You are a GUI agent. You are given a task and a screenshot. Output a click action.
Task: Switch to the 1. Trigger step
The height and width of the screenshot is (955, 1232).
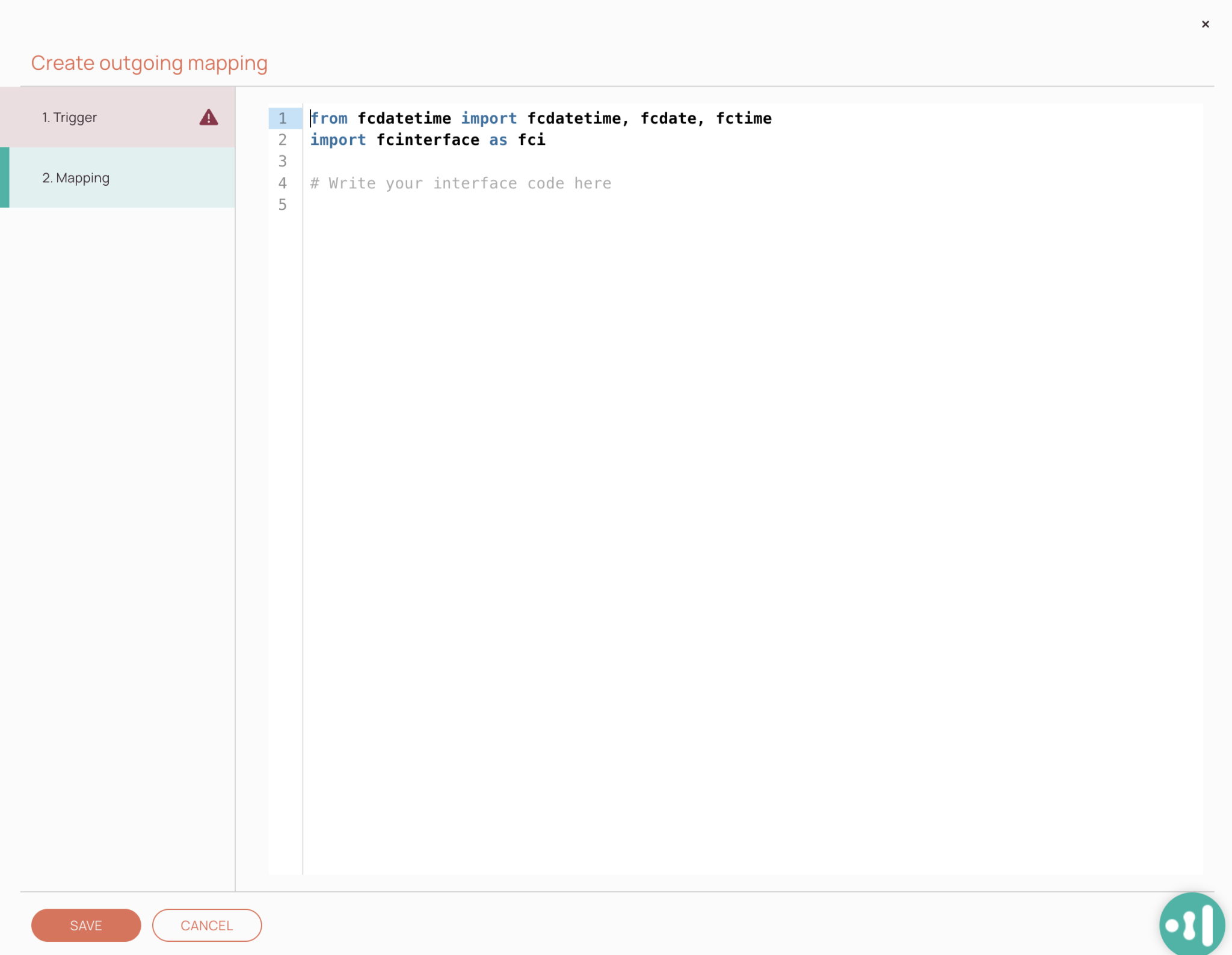[69, 117]
